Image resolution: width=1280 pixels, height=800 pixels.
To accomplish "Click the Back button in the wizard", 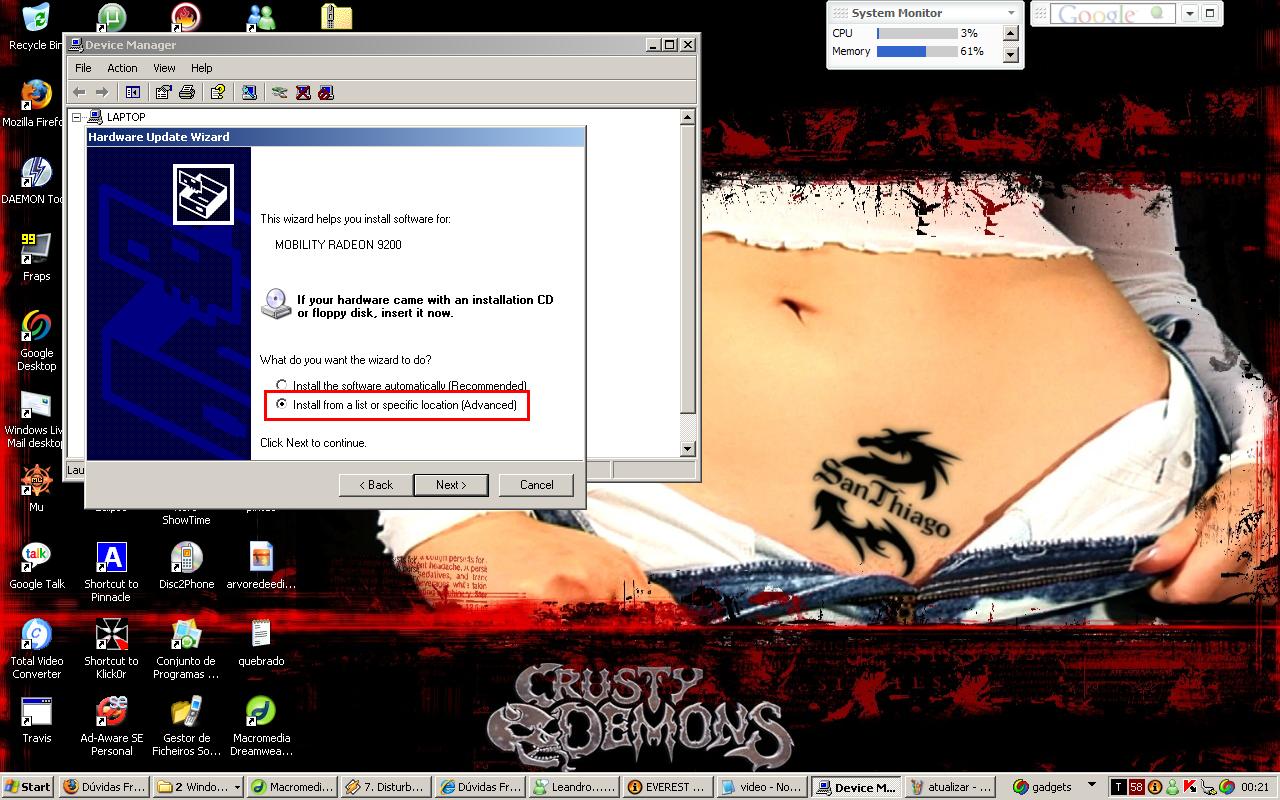I will click(376, 485).
